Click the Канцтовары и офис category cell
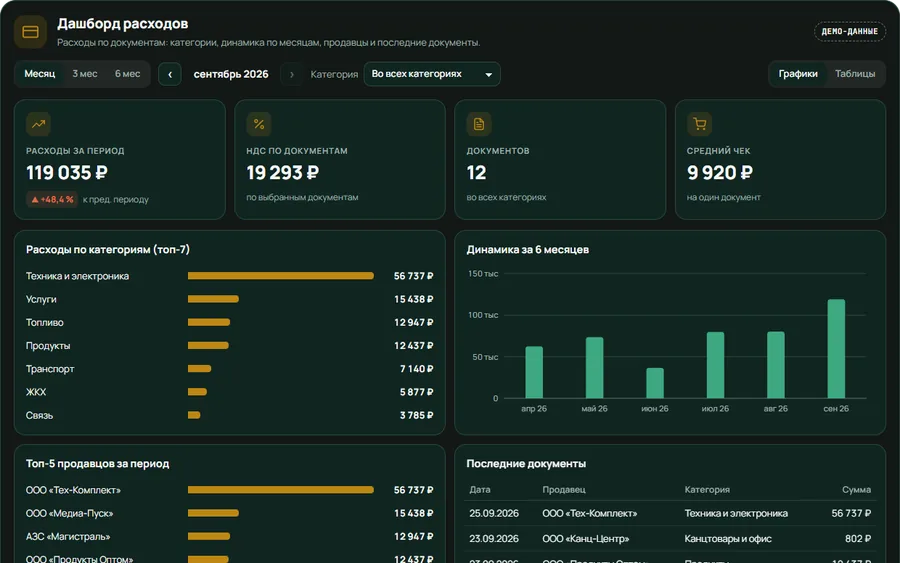This screenshot has height=563, width=900. [728, 538]
